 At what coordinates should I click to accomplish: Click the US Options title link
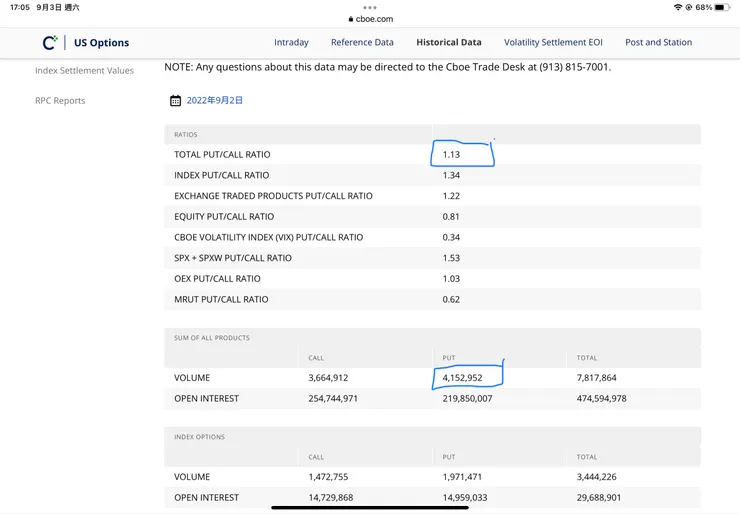(101, 43)
